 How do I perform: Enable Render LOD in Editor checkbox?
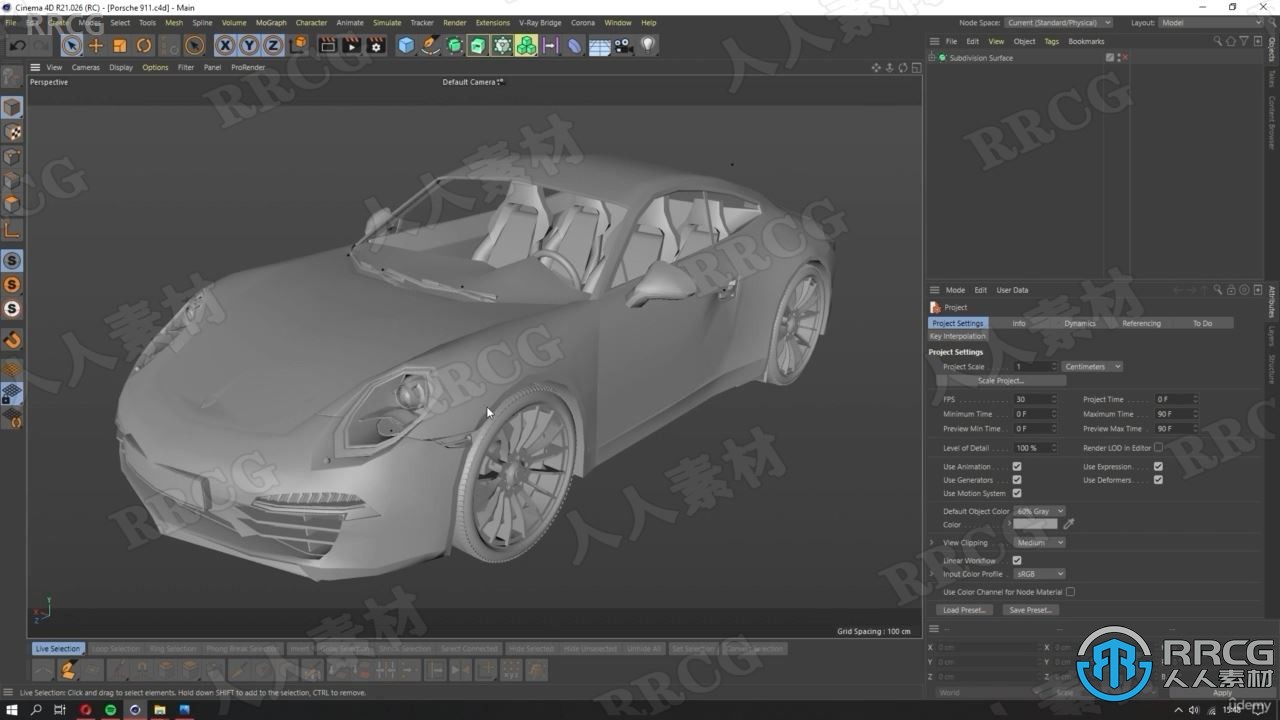pyautogui.click(x=1158, y=448)
